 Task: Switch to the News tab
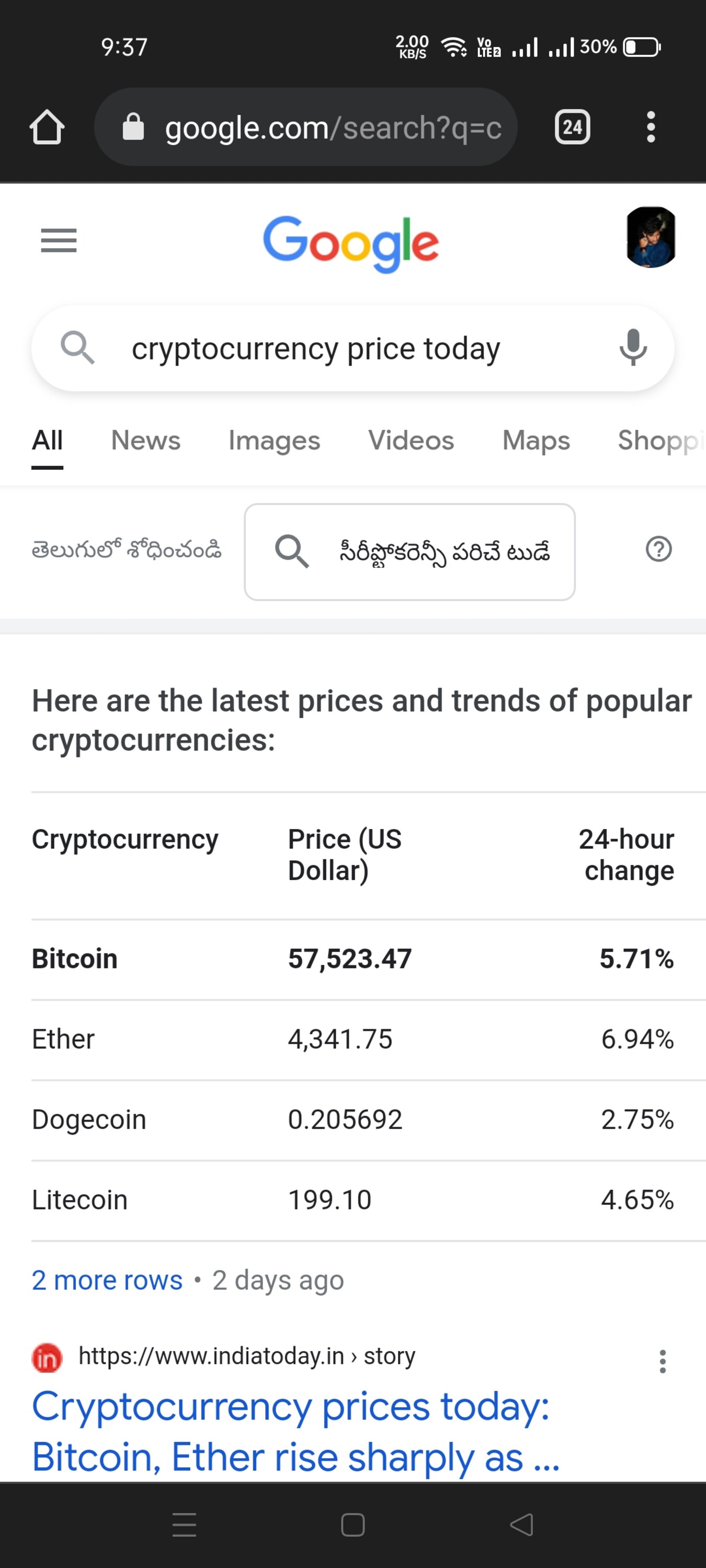tap(145, 440)
